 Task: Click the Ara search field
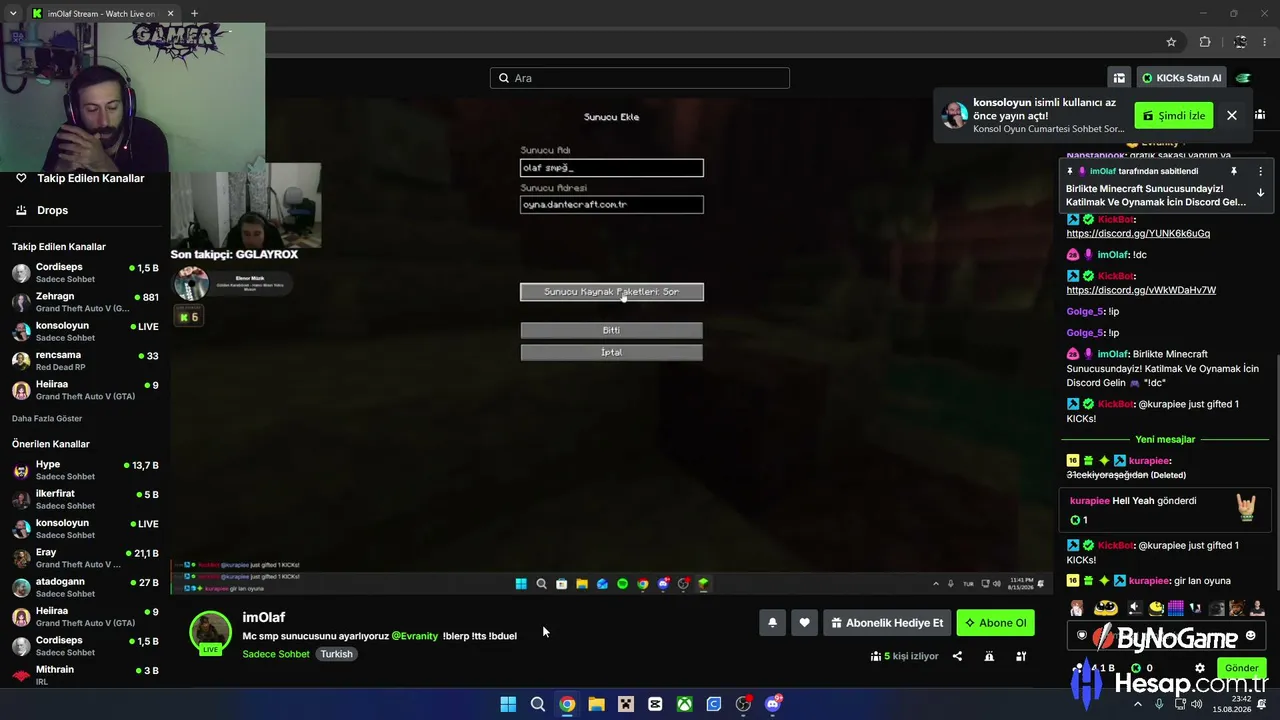[x=640, y=78]
